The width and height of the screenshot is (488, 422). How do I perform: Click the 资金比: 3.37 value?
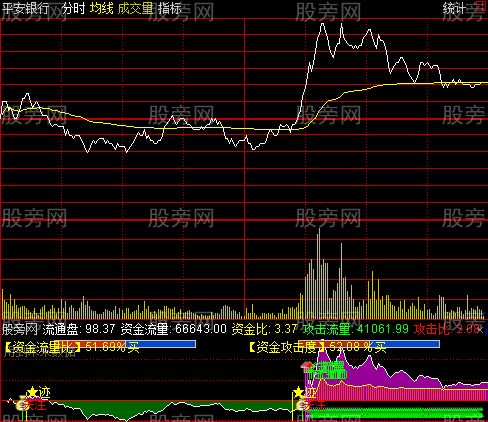click(264, 329)
